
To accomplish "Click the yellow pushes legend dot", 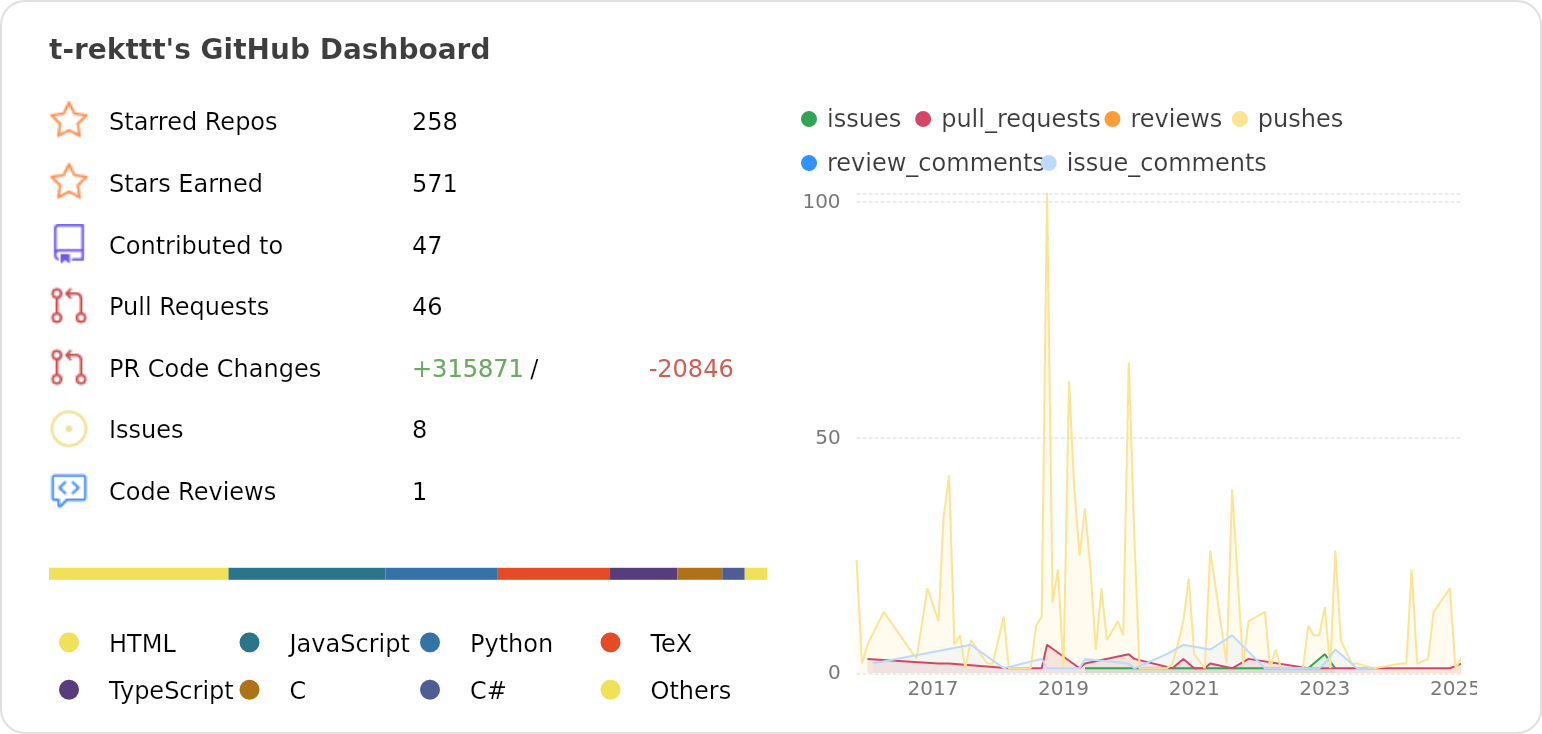I will click(1240, 119).
